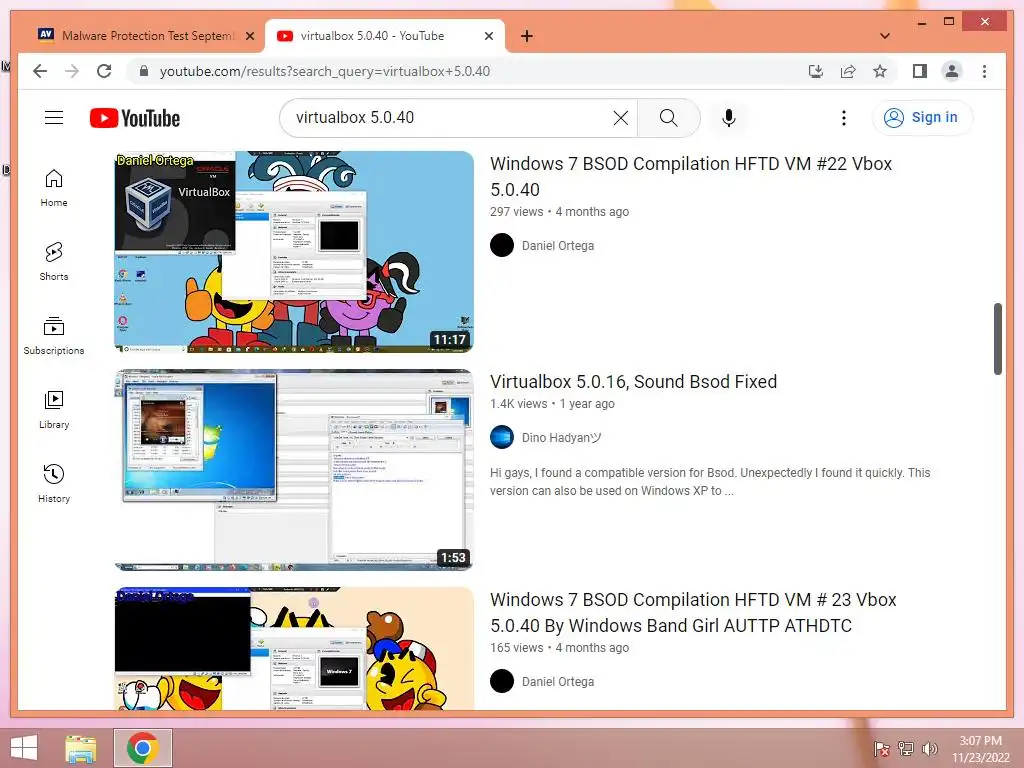1024x768 pixels.
Task: Click the magnifier search button
Action: (x=668, y=118)
